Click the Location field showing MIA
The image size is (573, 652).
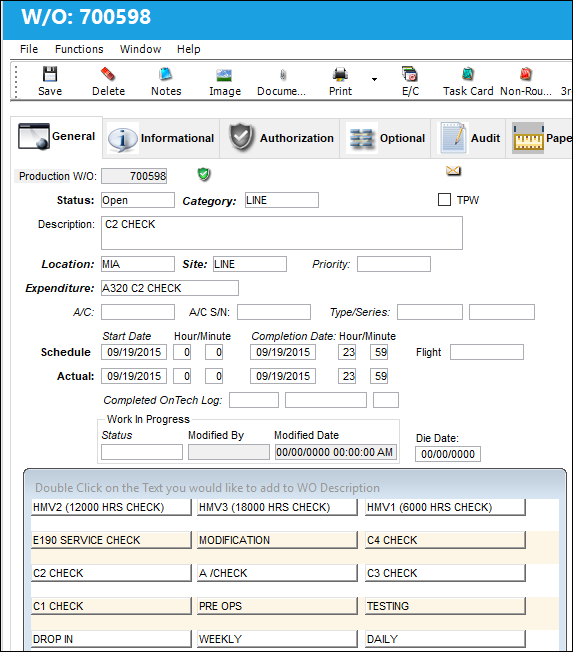coord(138,264)
